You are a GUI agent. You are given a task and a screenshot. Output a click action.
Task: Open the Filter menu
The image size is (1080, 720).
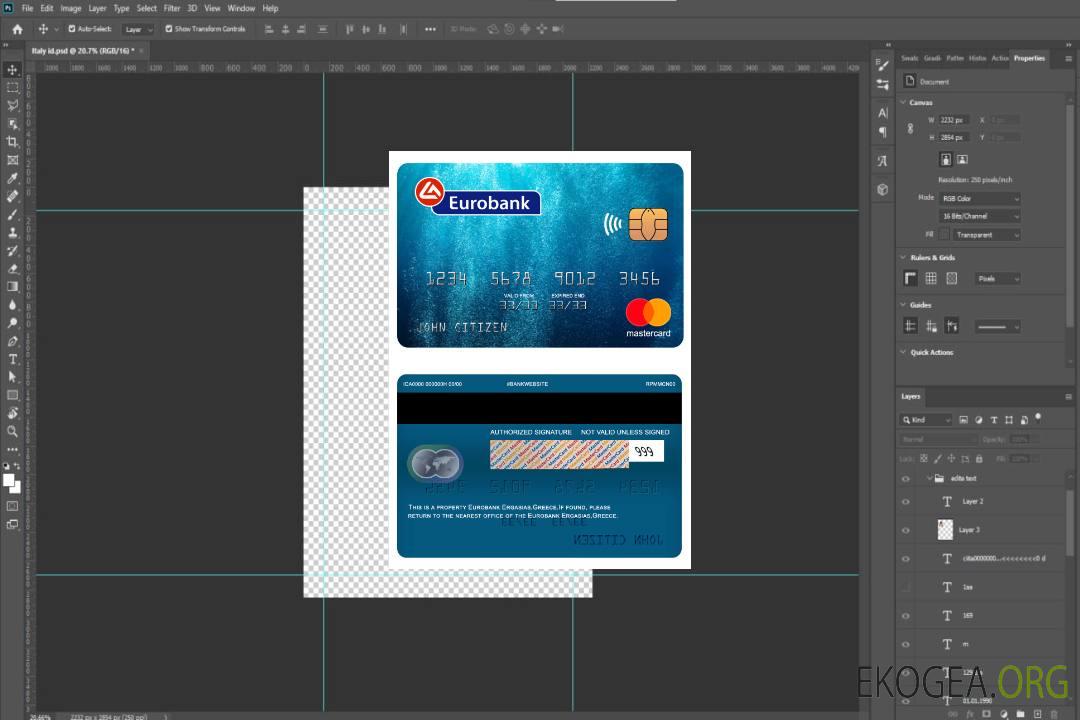tap(172, 8)
